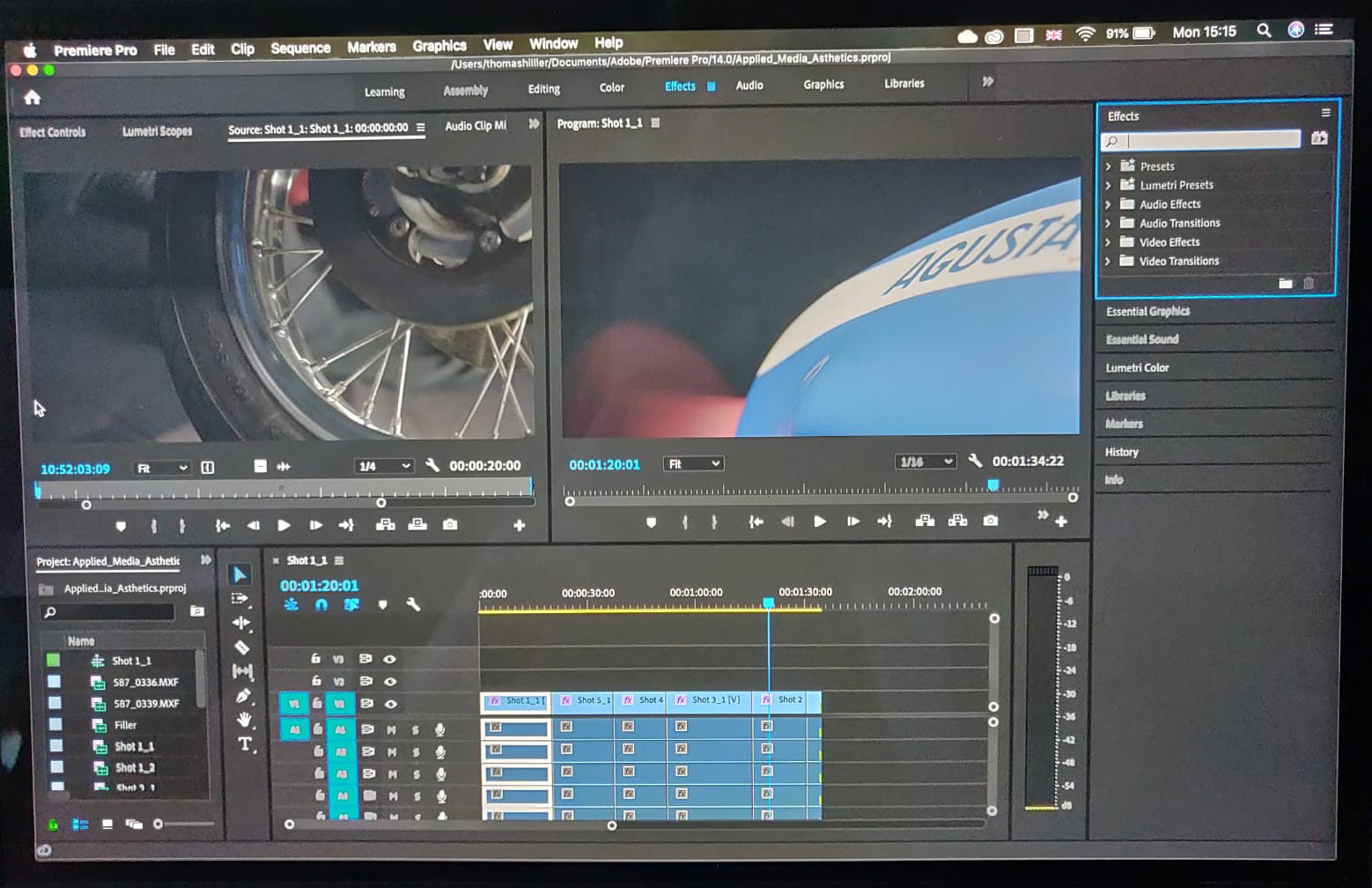Toggle sync lock on V1 track
This screenshot has width=1372, height=888.
[x=365, y=703]
